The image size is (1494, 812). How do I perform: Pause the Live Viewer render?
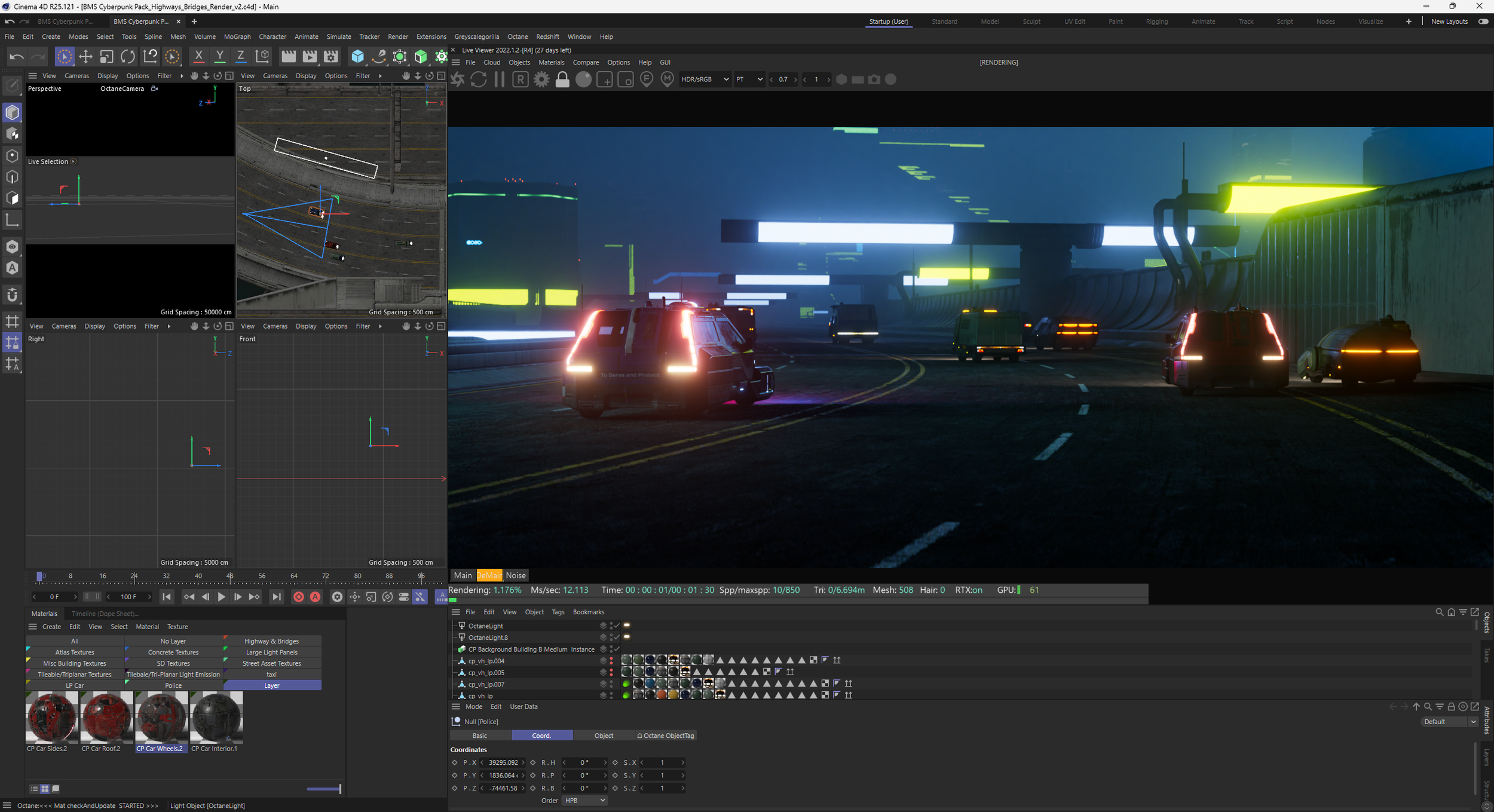tap(500, 79)
